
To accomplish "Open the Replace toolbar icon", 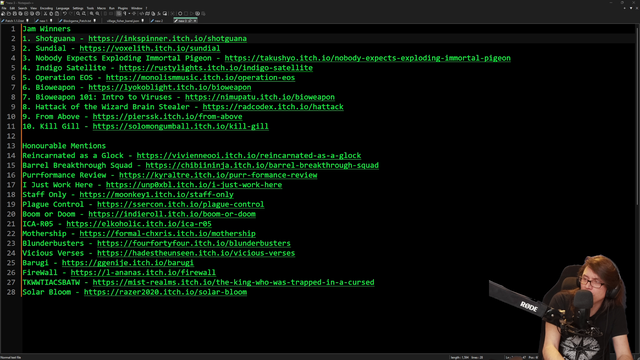I will click(x=84, y=13).
